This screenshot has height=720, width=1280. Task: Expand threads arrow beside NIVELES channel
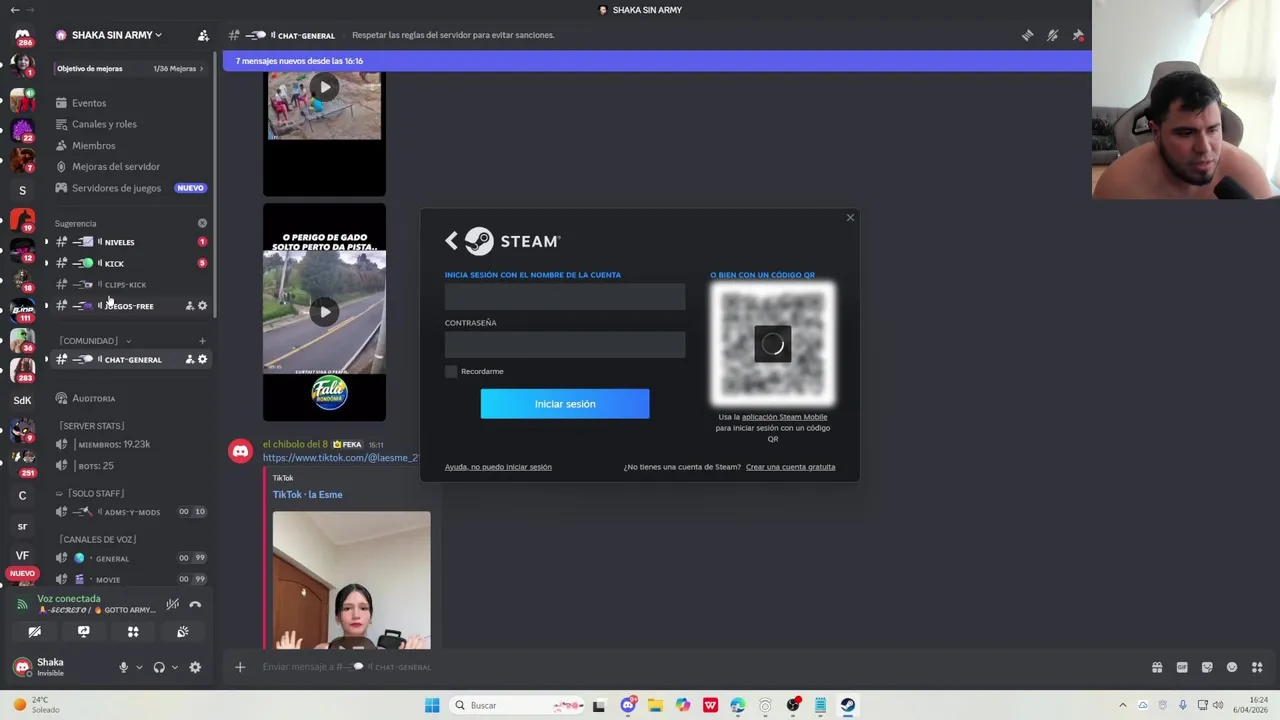(46, 242)
